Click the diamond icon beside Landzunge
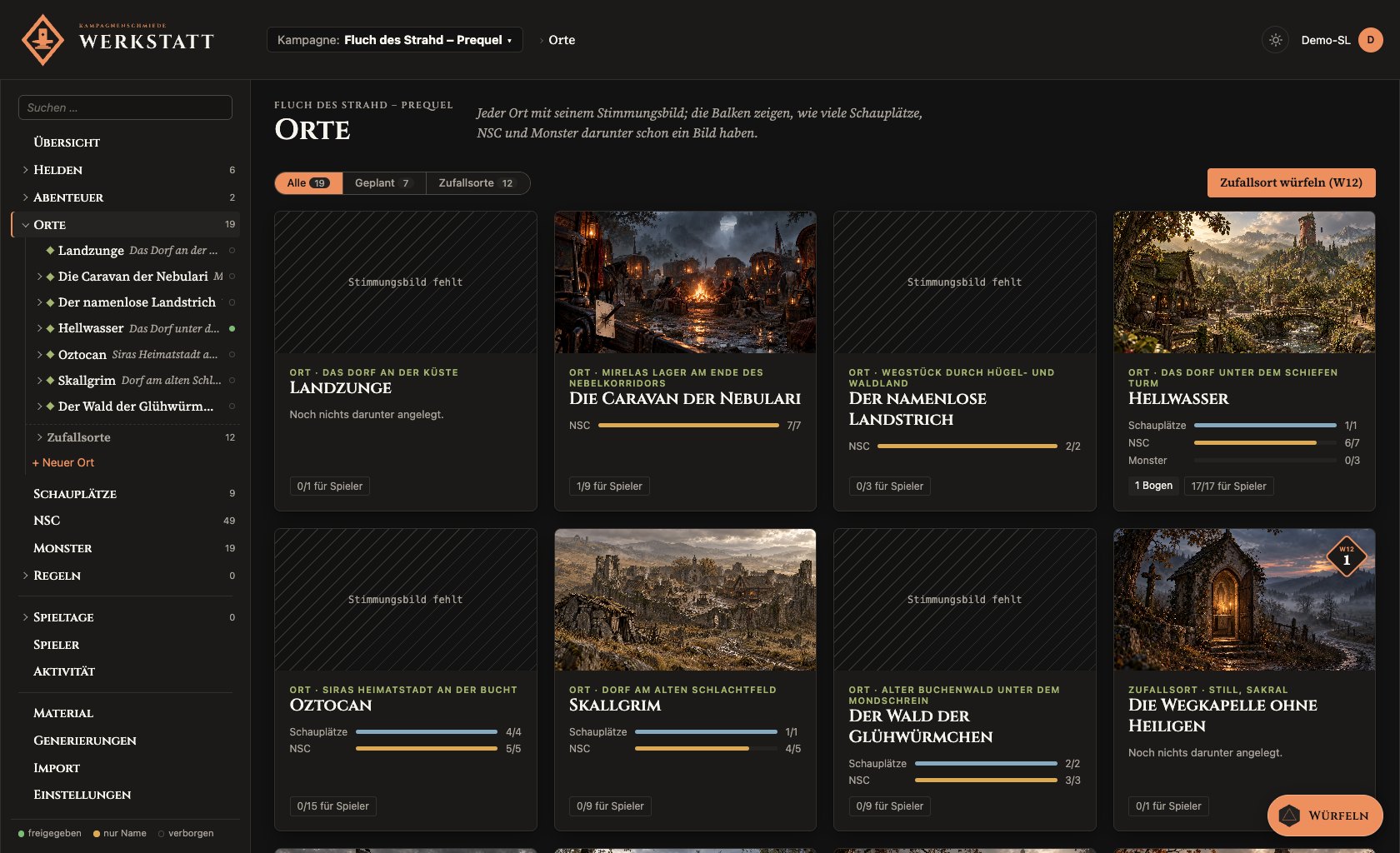This screenshot has width=1400, height=853. pos(50,251)
